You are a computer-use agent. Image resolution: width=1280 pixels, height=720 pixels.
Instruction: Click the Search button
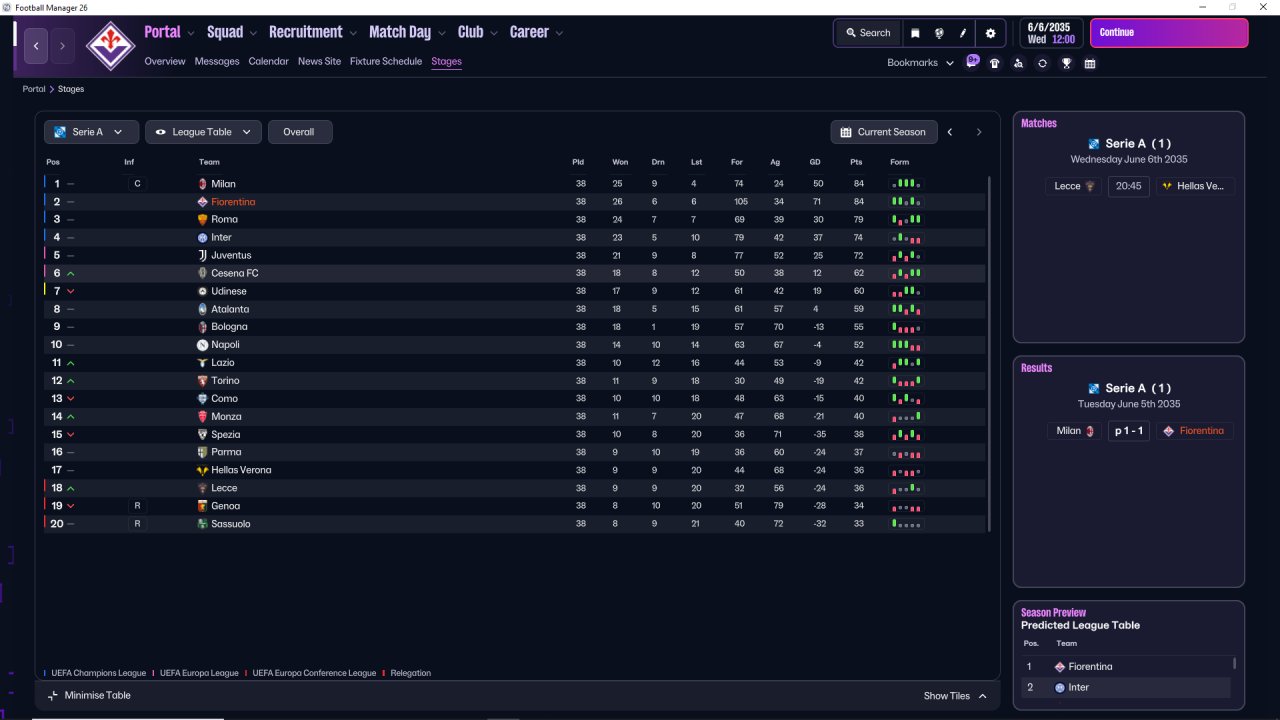[x=867, y=33]
